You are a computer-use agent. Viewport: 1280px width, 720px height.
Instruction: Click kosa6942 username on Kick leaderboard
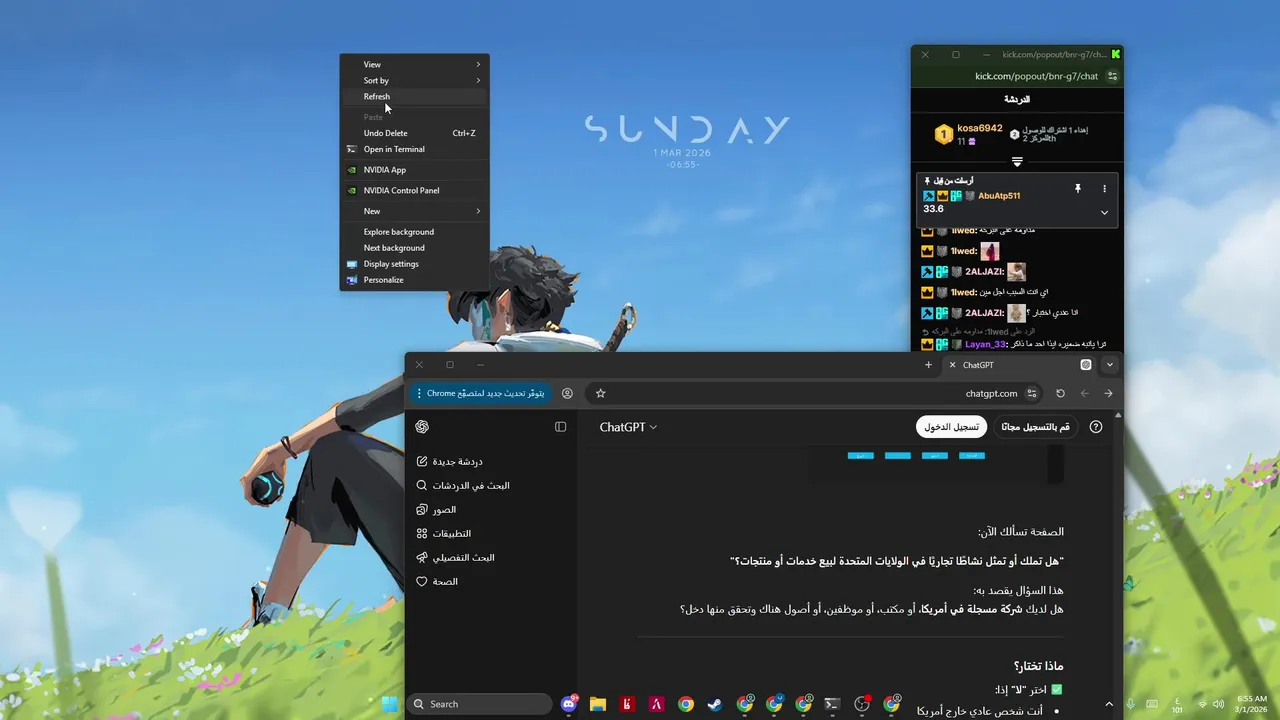point(979,128)
